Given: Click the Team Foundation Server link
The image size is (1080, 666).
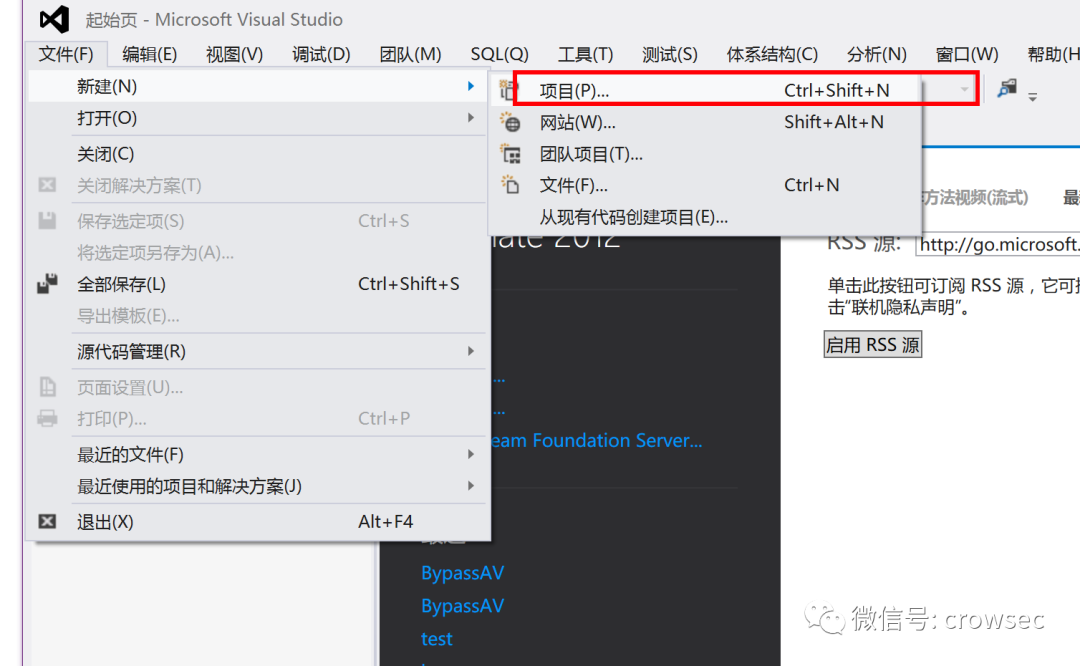Looking at the screenshot, I should [596, 441].
